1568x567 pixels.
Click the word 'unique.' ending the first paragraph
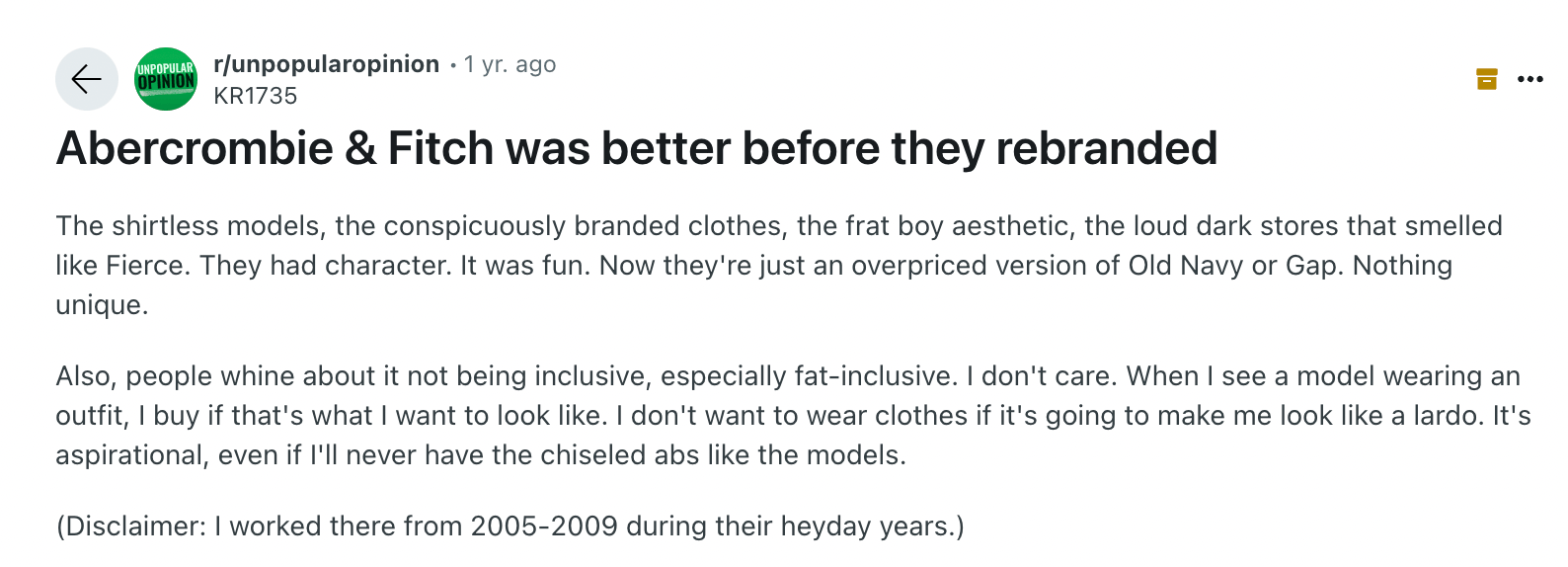pos(102,305)
